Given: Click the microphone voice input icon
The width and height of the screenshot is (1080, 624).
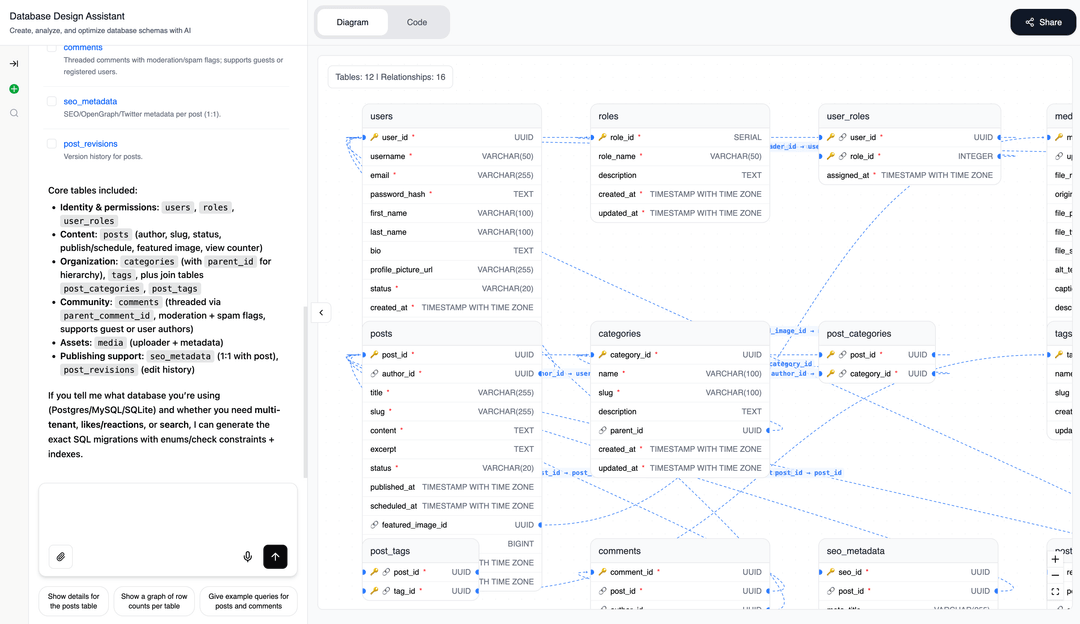Looking at the screenshot, I should click(247, 557).
